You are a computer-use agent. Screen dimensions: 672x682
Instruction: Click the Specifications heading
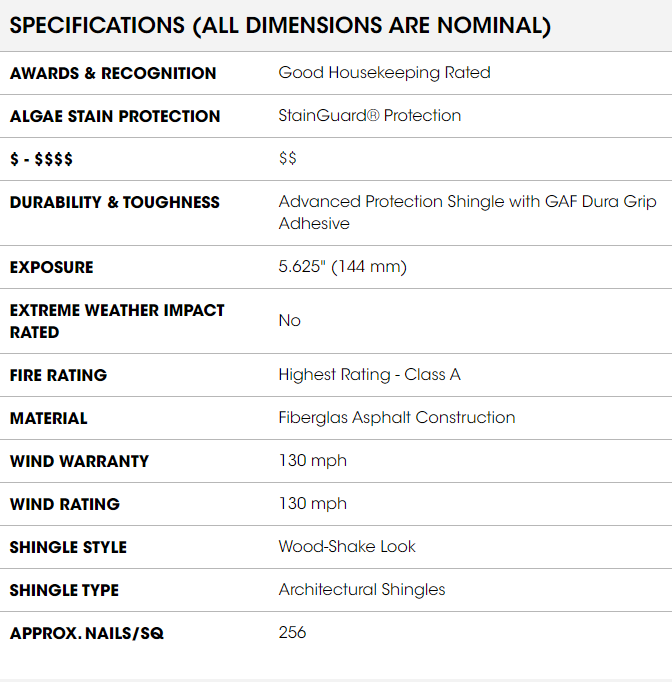click(x=280, y=25)
